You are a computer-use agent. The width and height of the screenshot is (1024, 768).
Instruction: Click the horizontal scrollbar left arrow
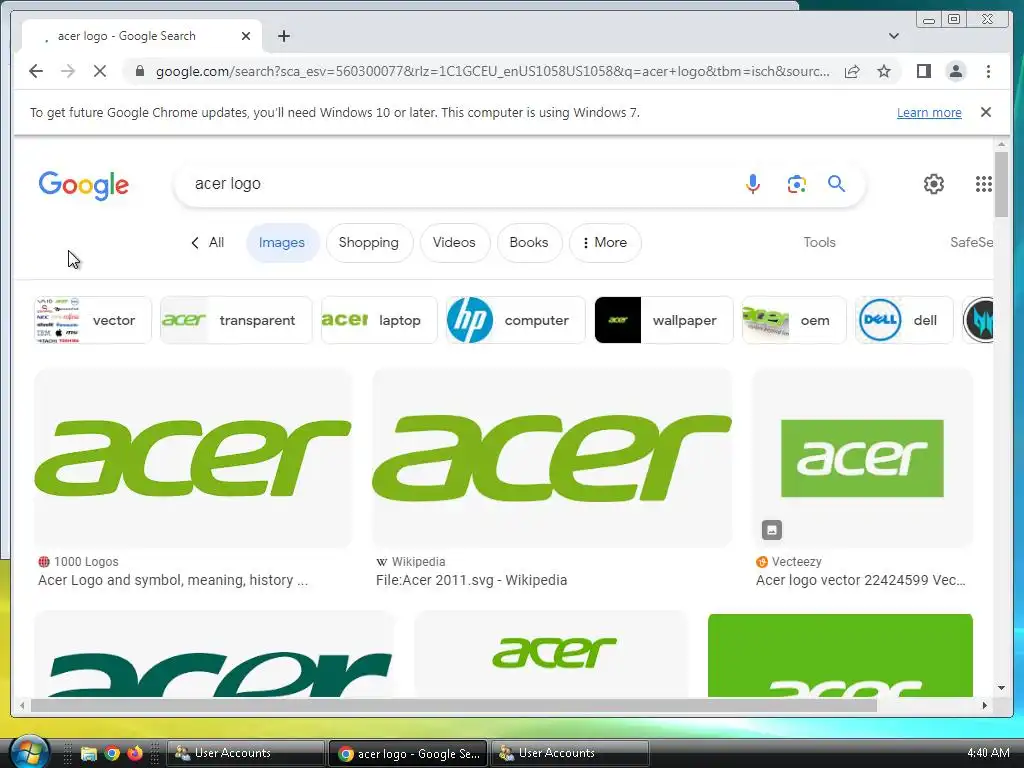22,705
